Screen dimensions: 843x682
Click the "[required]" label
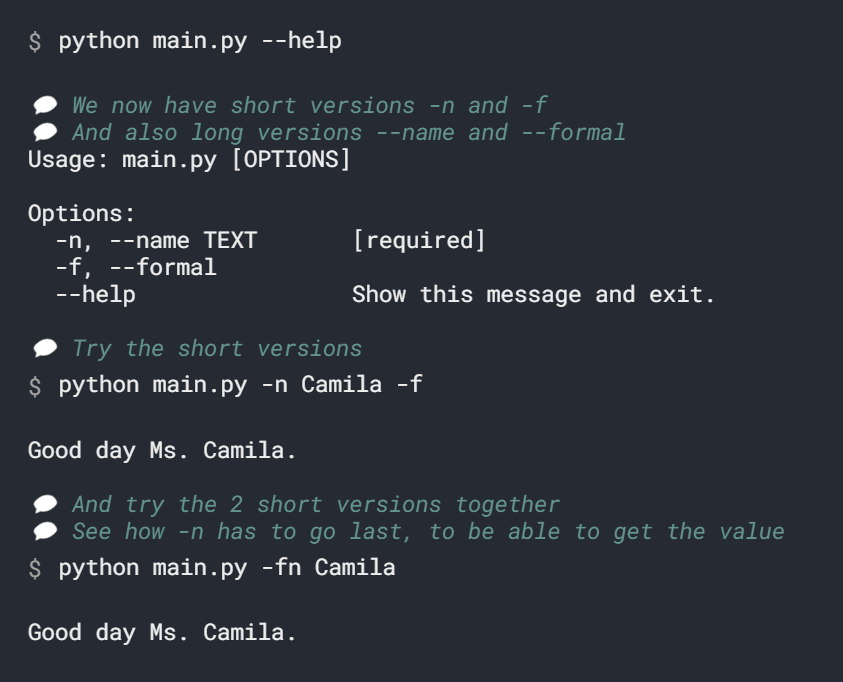click(x=418, y=240)
